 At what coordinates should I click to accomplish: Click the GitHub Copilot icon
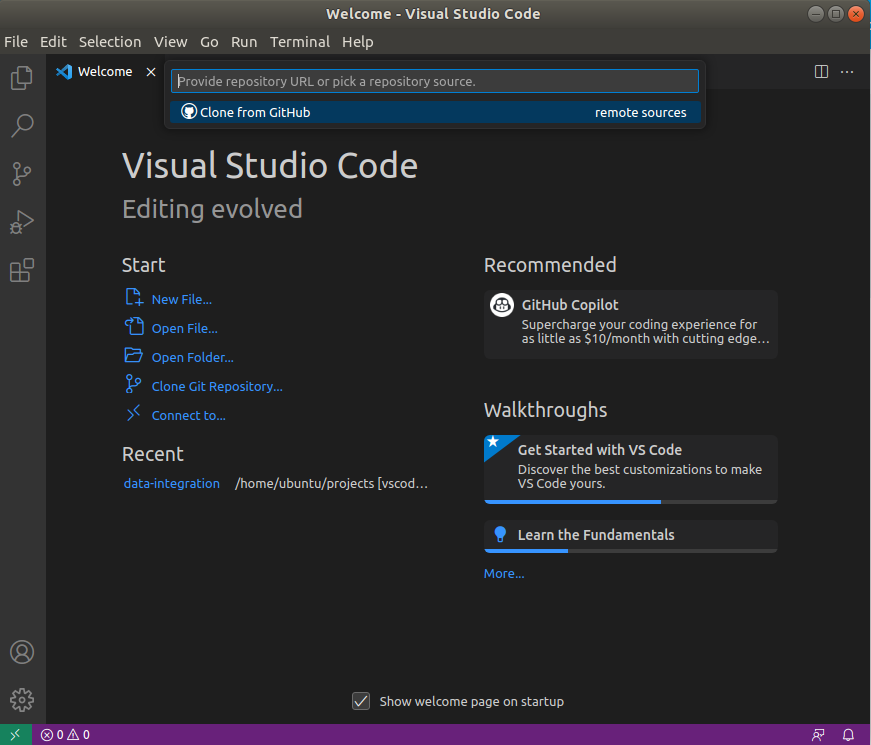[502, 305]
